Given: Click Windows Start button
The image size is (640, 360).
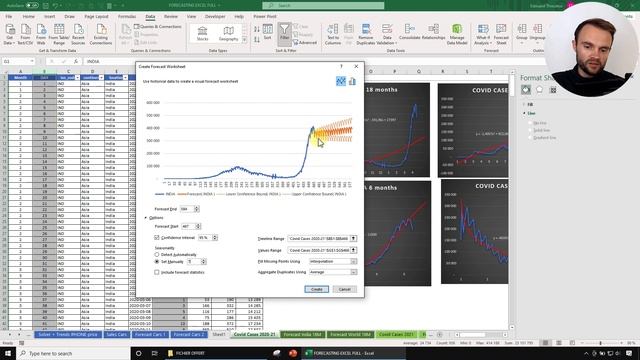Looking at the screenshot, I should 8,353.
